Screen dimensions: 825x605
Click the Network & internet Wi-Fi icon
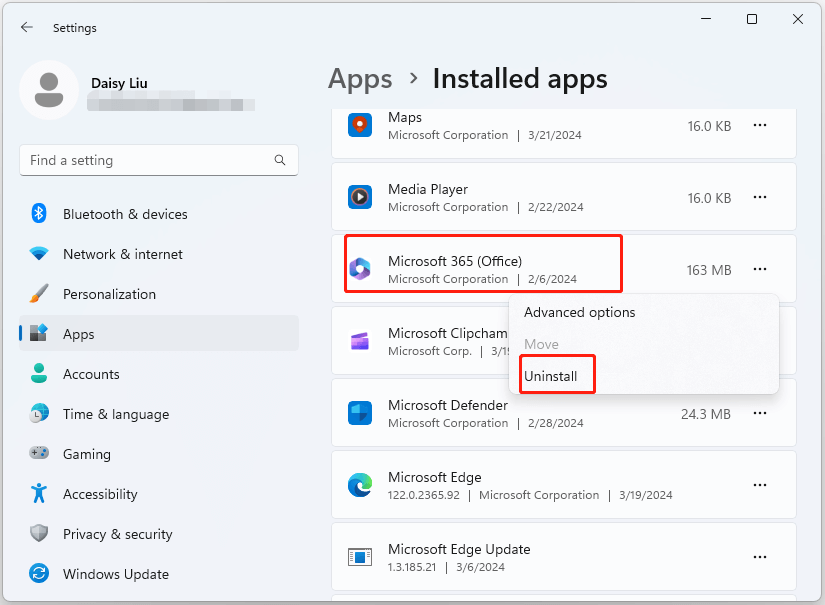(x=39, y=254)
